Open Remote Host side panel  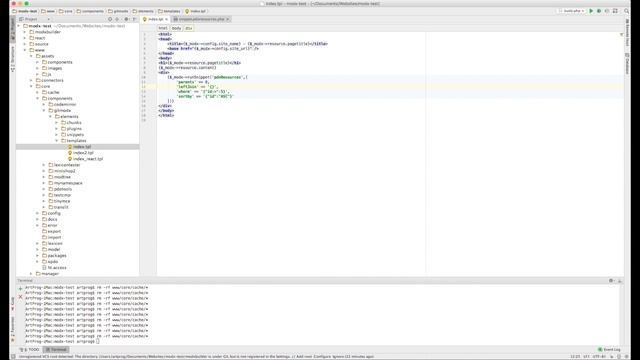coord(627,33)
